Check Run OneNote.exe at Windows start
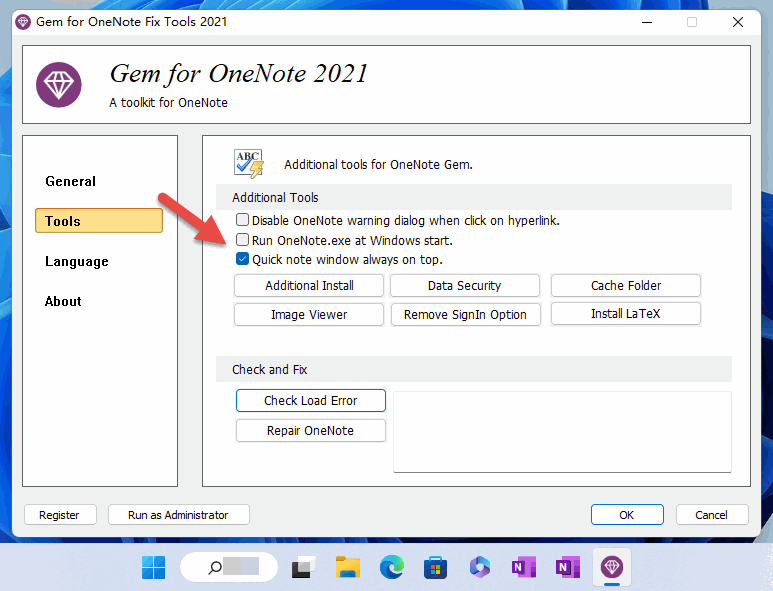The image size is (773, 591). (x=242, y=240)
